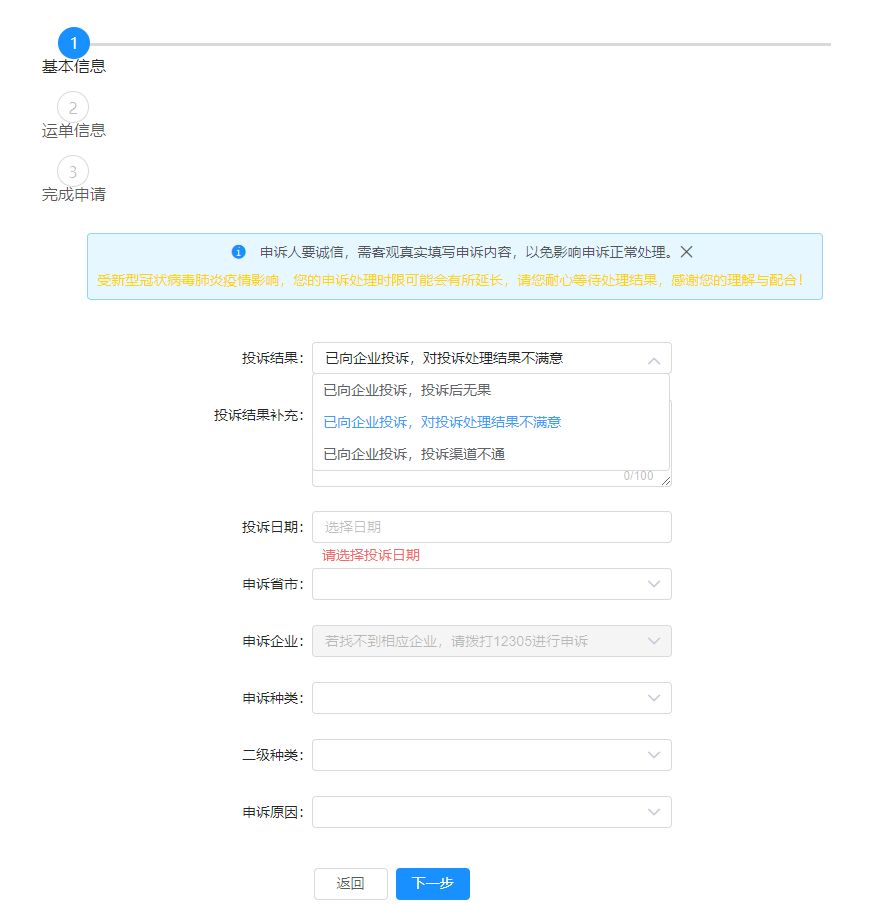The width and height of the screenshot is (872, 911).
Task: Collapse the 投诉结果 dropdown via its chevron
Action: (655, 359)
